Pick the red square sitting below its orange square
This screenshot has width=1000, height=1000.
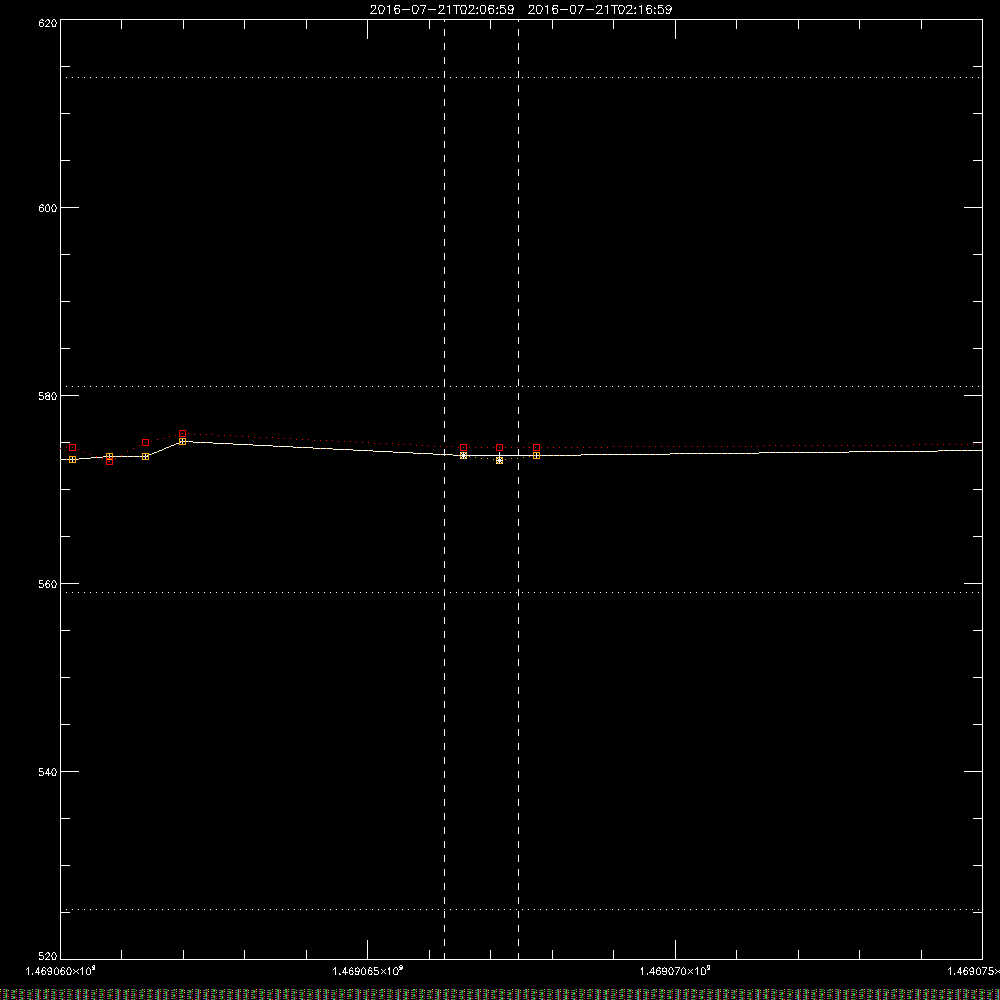point(110,461)
